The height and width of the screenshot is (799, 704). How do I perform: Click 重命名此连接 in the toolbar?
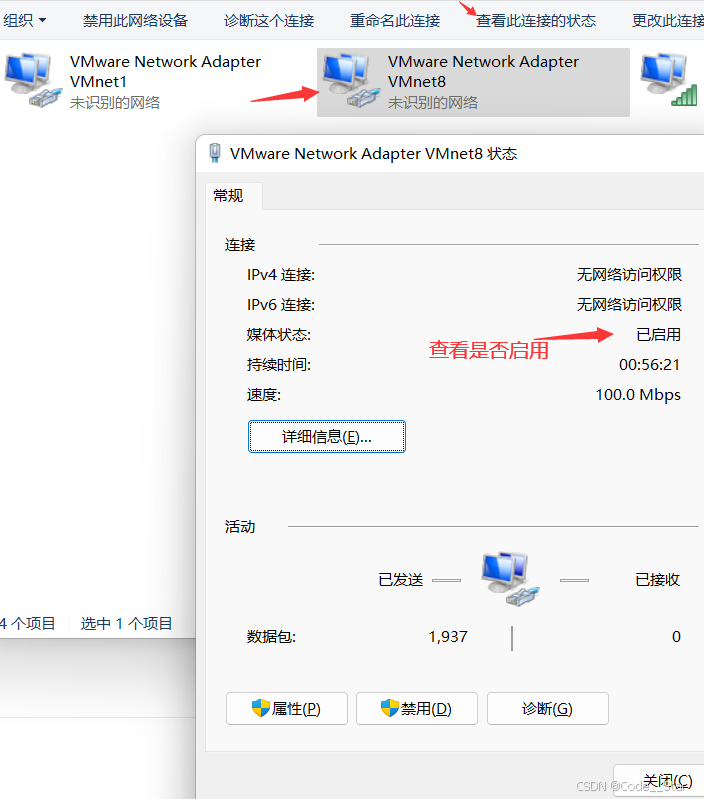tap(395, 20)
